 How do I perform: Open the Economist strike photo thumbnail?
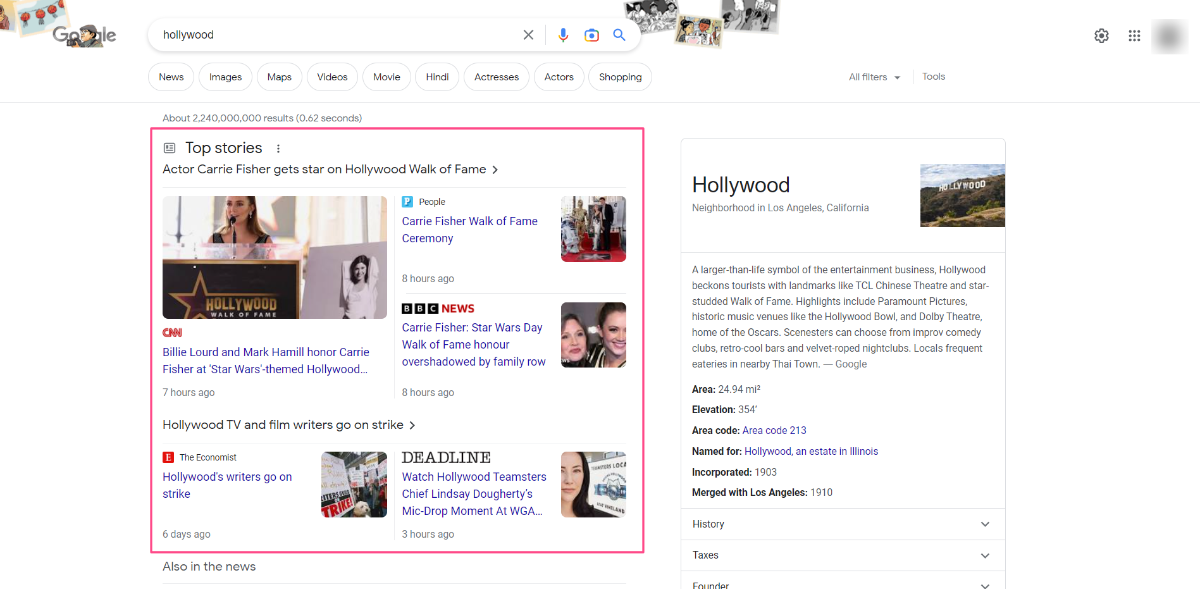pos(354,484)
